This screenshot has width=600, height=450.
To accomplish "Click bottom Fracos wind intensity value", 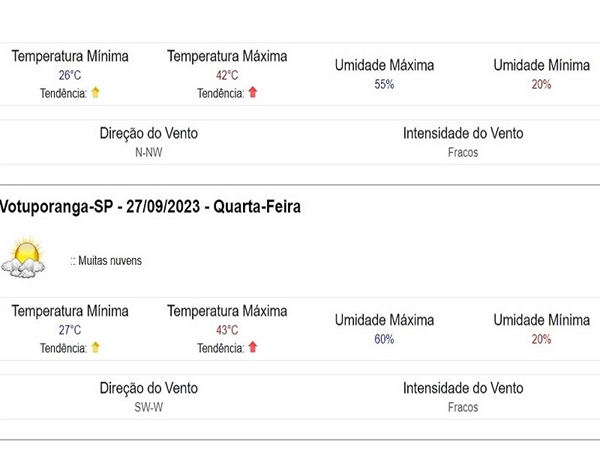I will pyautogui.click(x=463, y=407).
